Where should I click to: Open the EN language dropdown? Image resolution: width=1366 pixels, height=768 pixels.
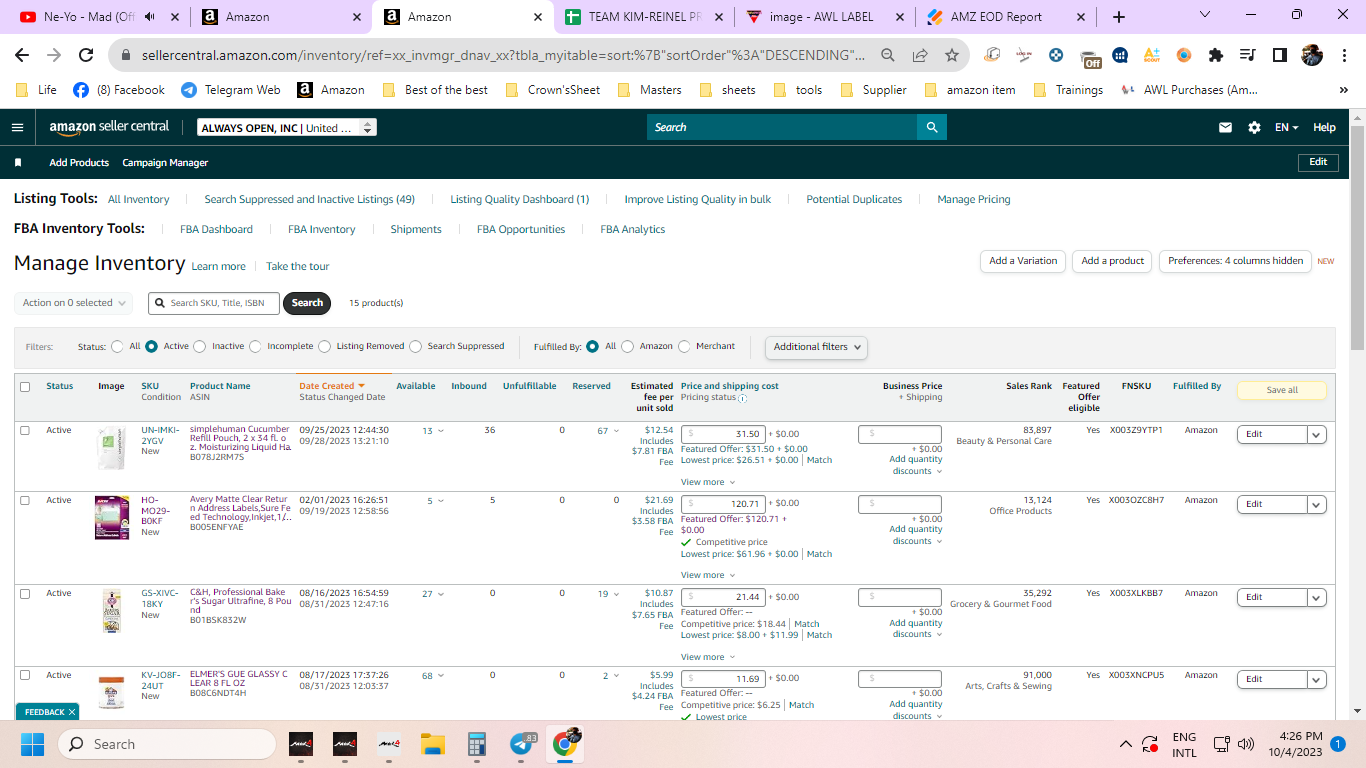(x=1286, y=128)
